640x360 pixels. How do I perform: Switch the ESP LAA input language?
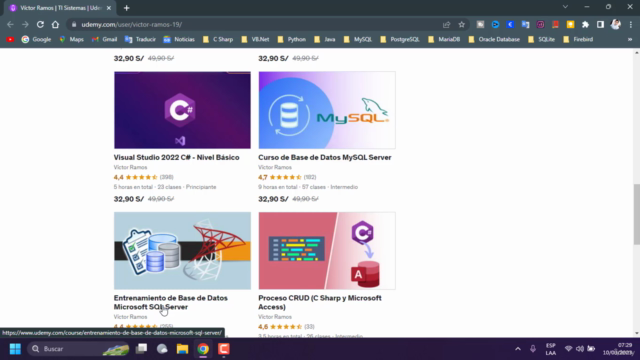point(551,349)
